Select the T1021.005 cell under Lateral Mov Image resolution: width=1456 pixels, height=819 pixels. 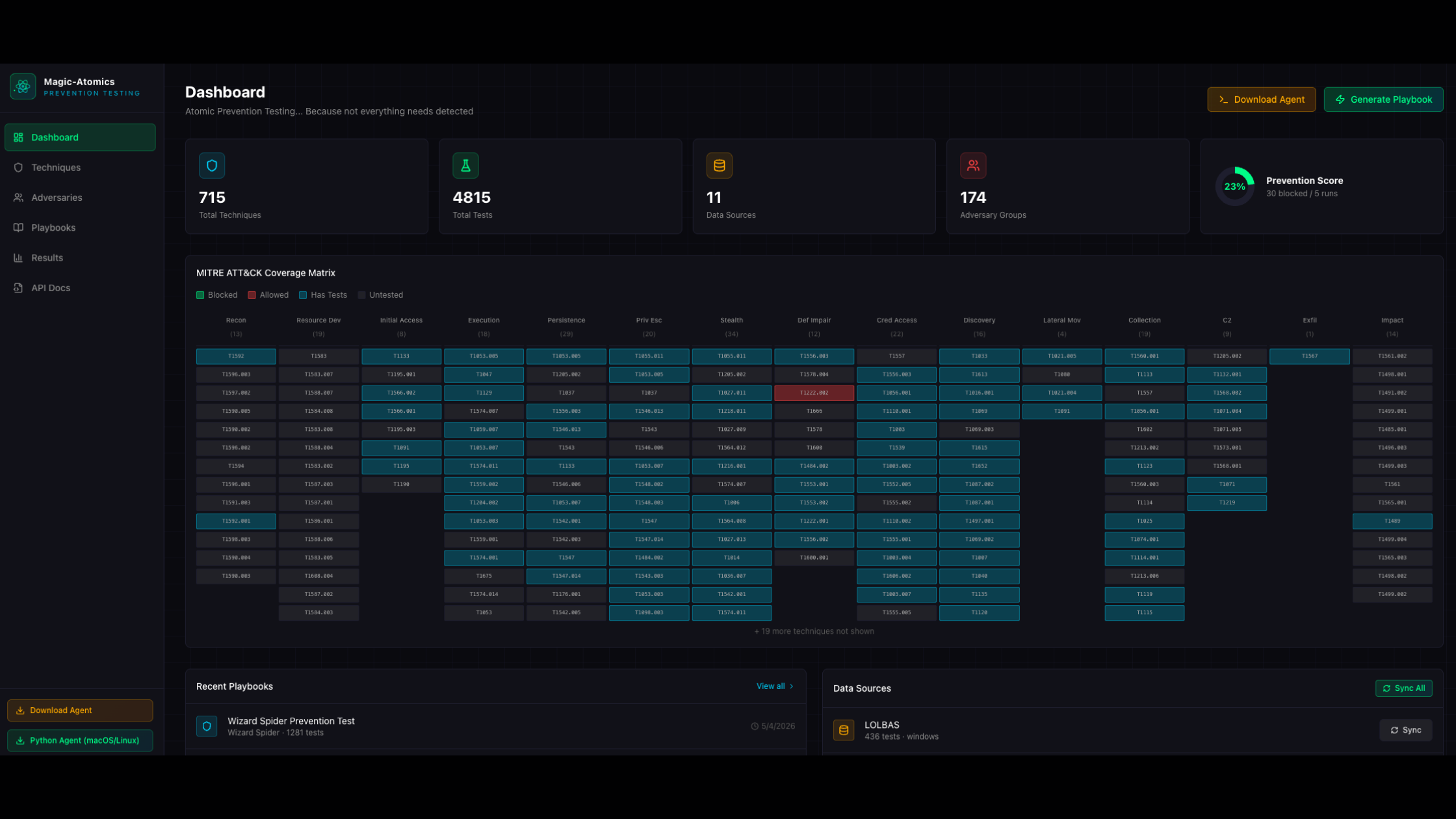(1062, 356)
